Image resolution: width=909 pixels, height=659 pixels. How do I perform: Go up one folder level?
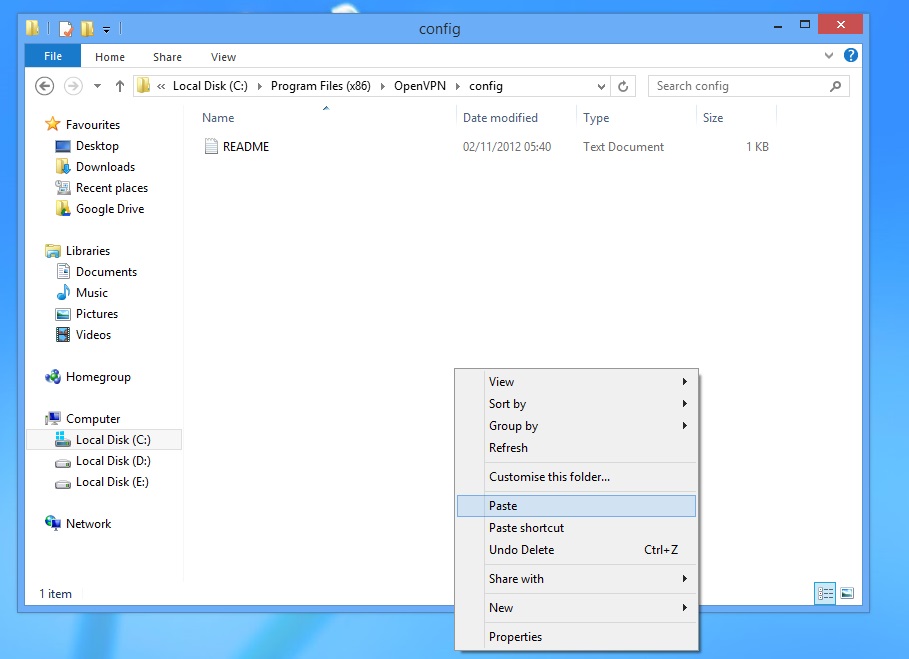119,86
